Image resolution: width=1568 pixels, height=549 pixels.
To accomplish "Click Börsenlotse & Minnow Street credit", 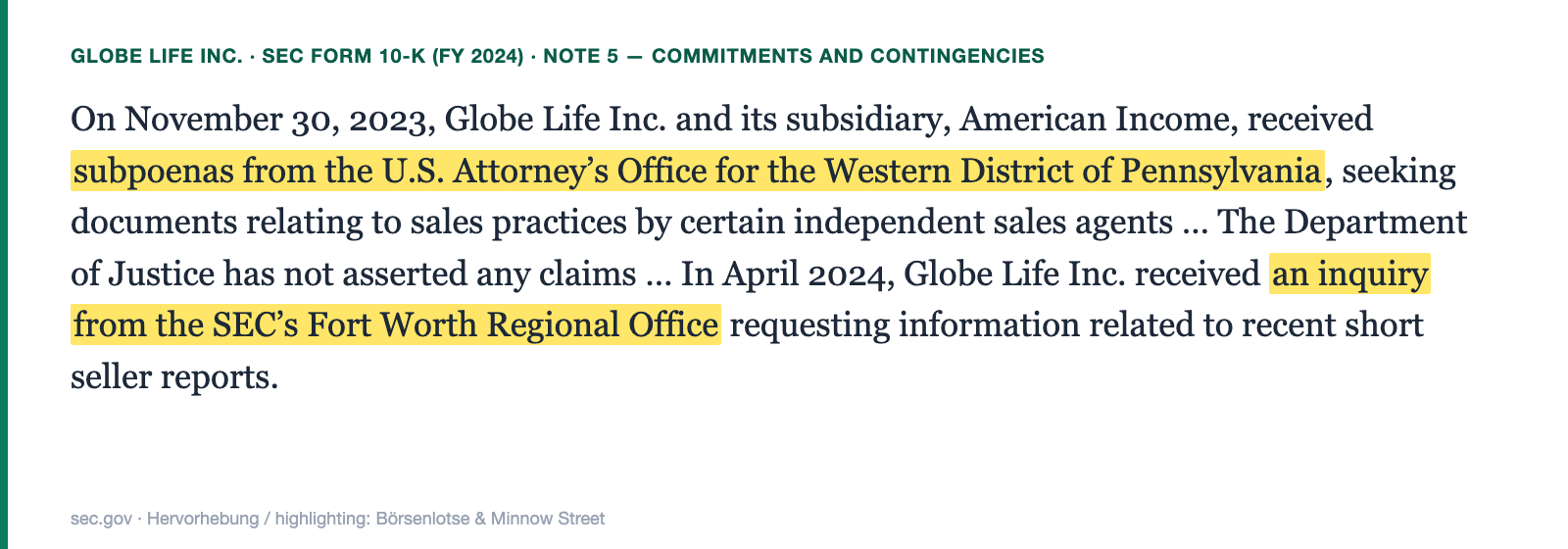I will pos(490,519).
